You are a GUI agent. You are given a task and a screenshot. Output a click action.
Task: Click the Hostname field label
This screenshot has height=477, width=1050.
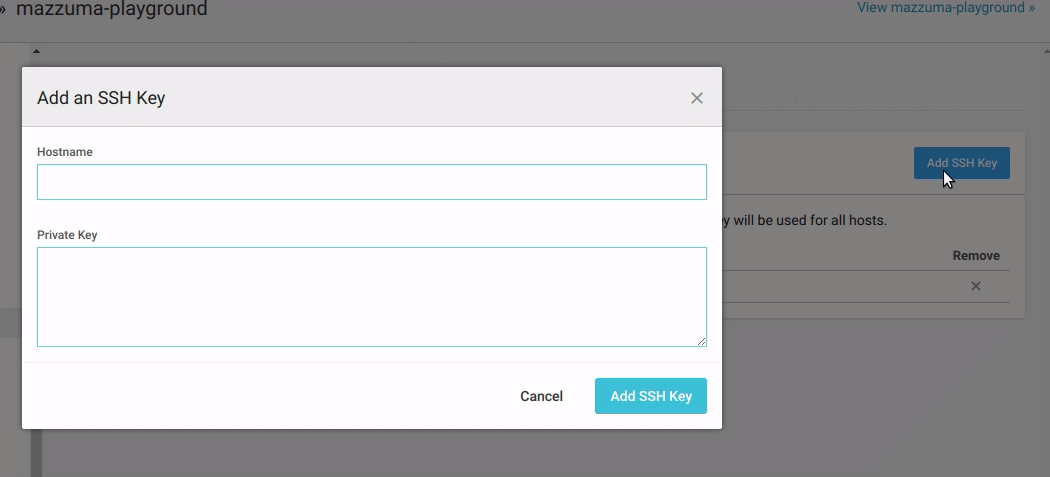coord(65,152)
